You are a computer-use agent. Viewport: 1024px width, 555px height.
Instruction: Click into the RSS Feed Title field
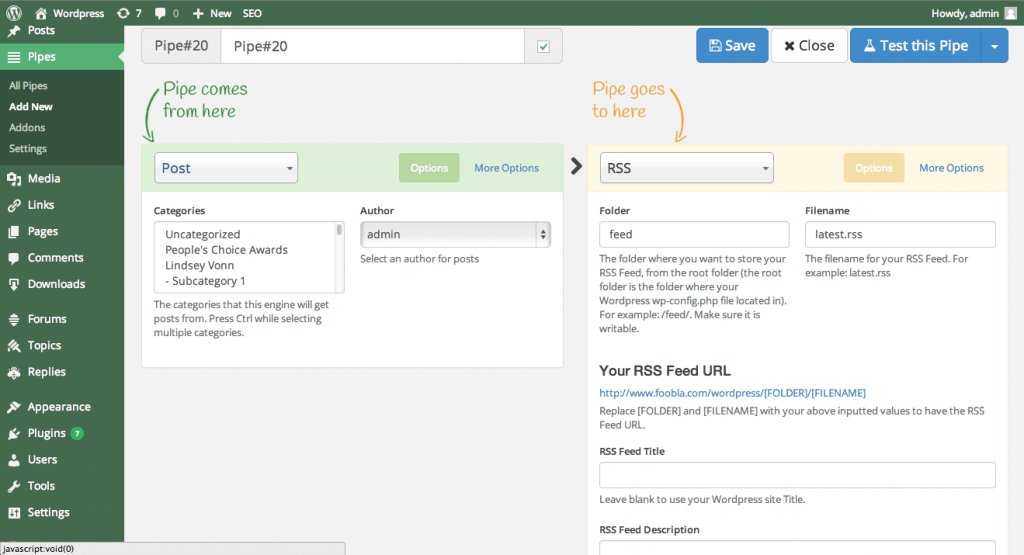point(797,475)
